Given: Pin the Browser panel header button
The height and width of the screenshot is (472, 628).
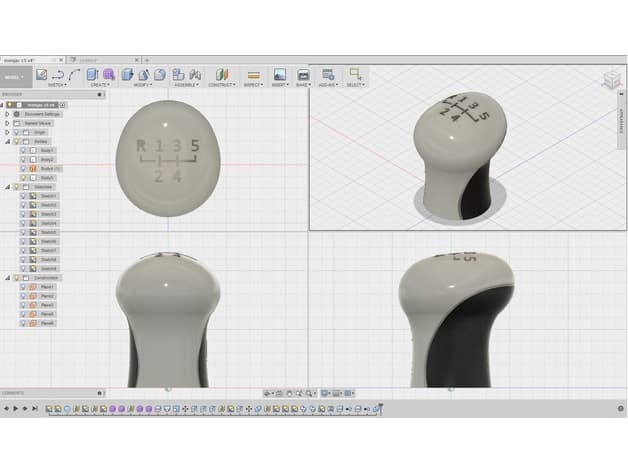Looking at the screenshot, I should click(100, 95).
